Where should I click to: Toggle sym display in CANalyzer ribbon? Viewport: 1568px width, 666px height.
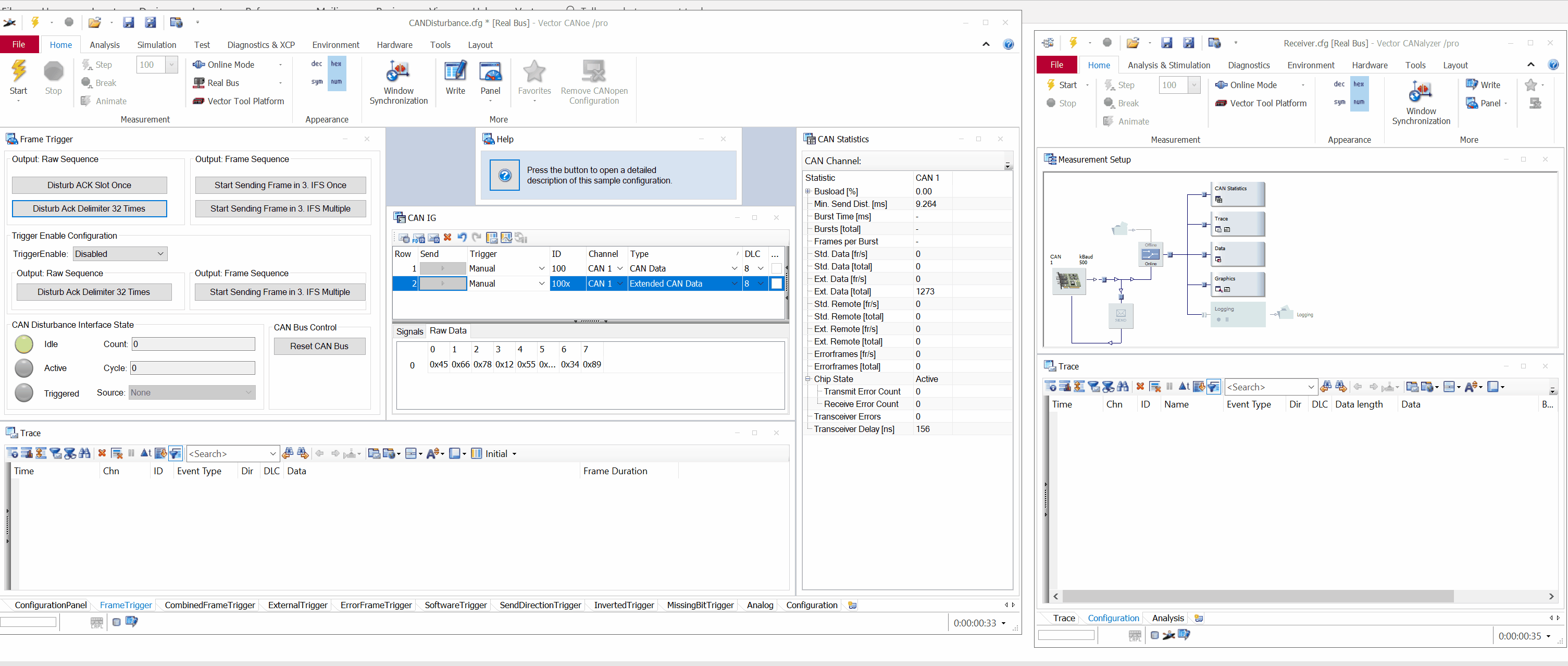pos(1339,102)
